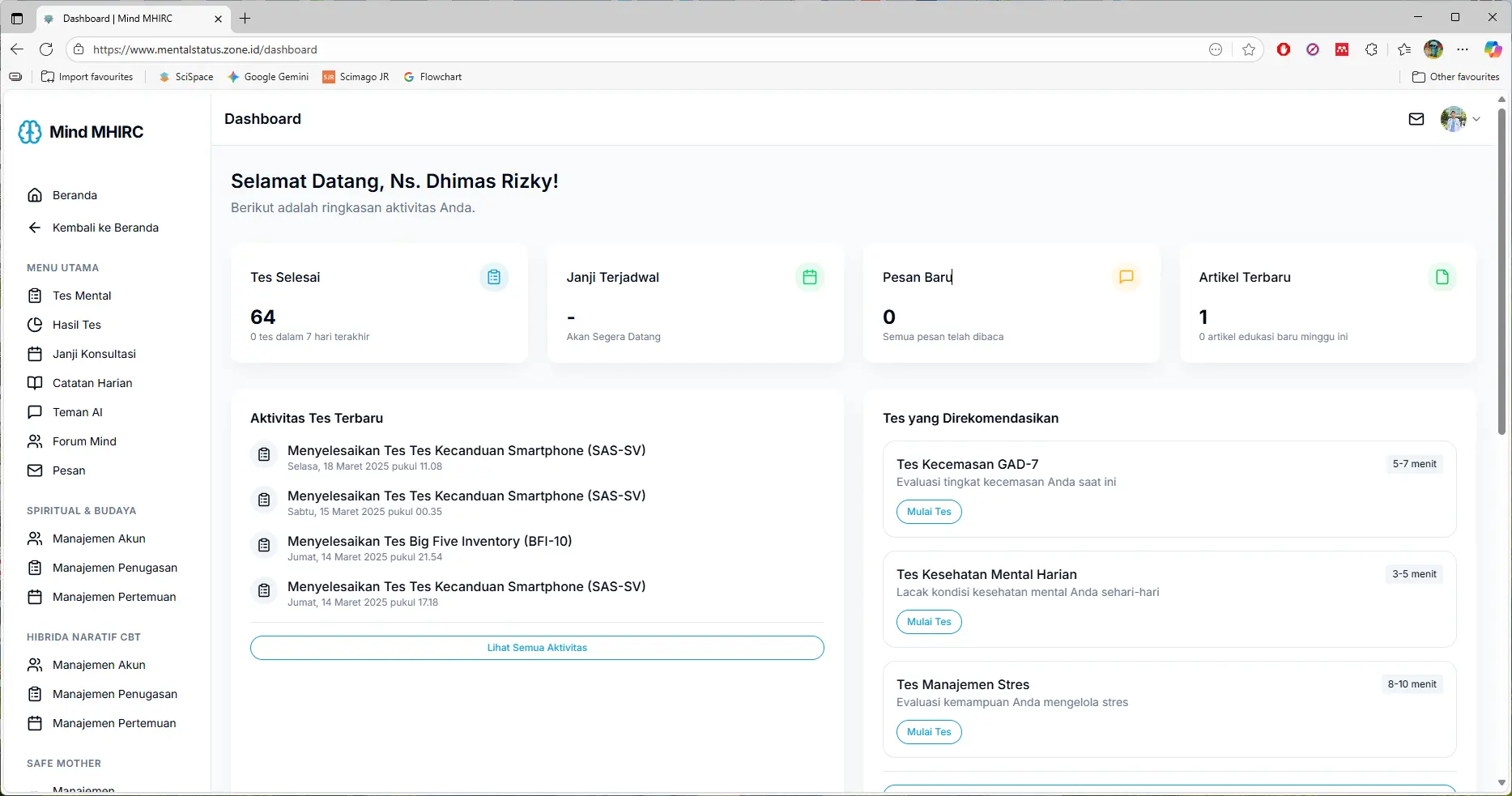Click clipboard icon of 18 Maret activity
This screenshot has width=1512, height=796.
(x=264, y=454)
